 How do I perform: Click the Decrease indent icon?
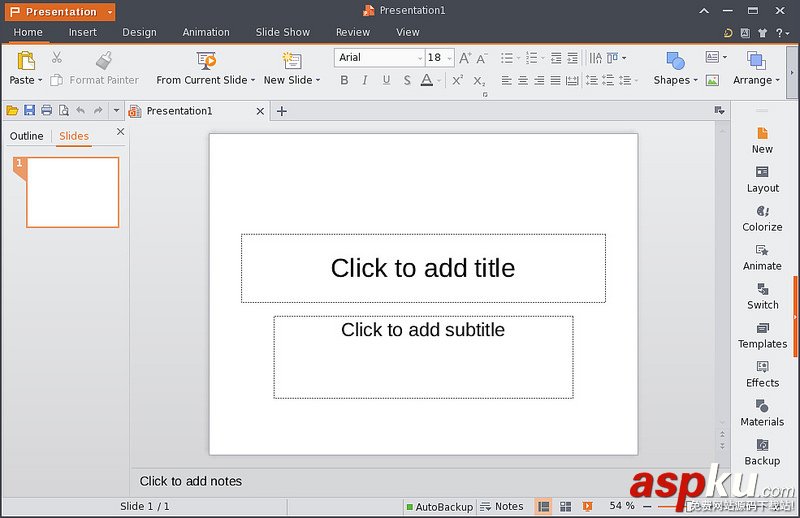[556, 58]
